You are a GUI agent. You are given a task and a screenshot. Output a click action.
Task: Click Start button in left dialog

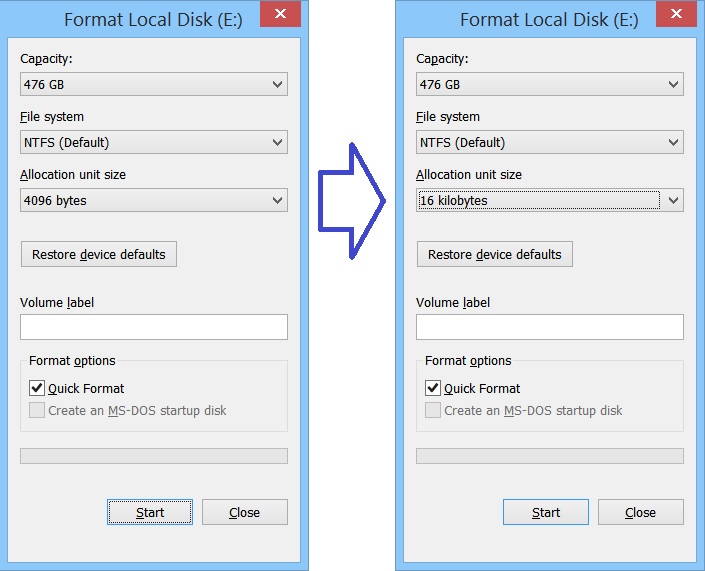pyautogui.click(x=150, y=512)
